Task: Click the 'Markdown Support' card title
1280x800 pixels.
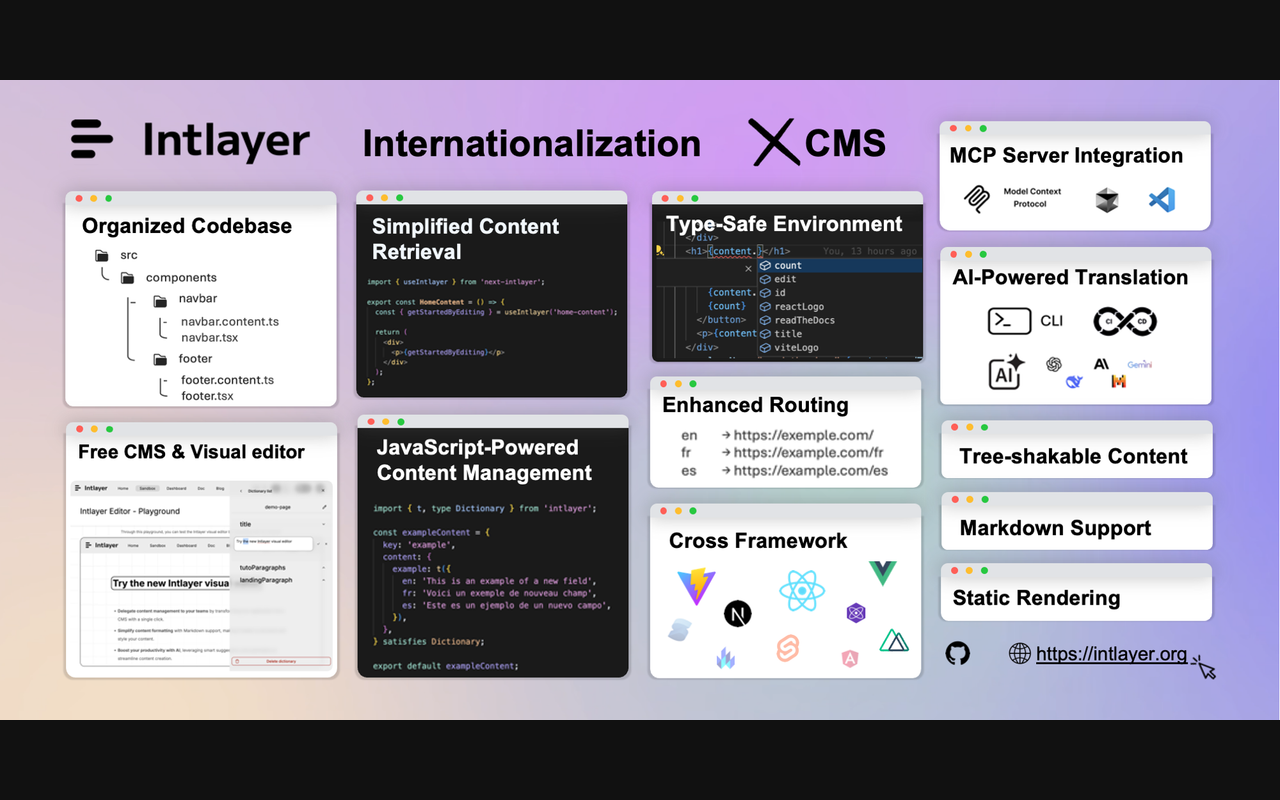Action: (1055, 528)
